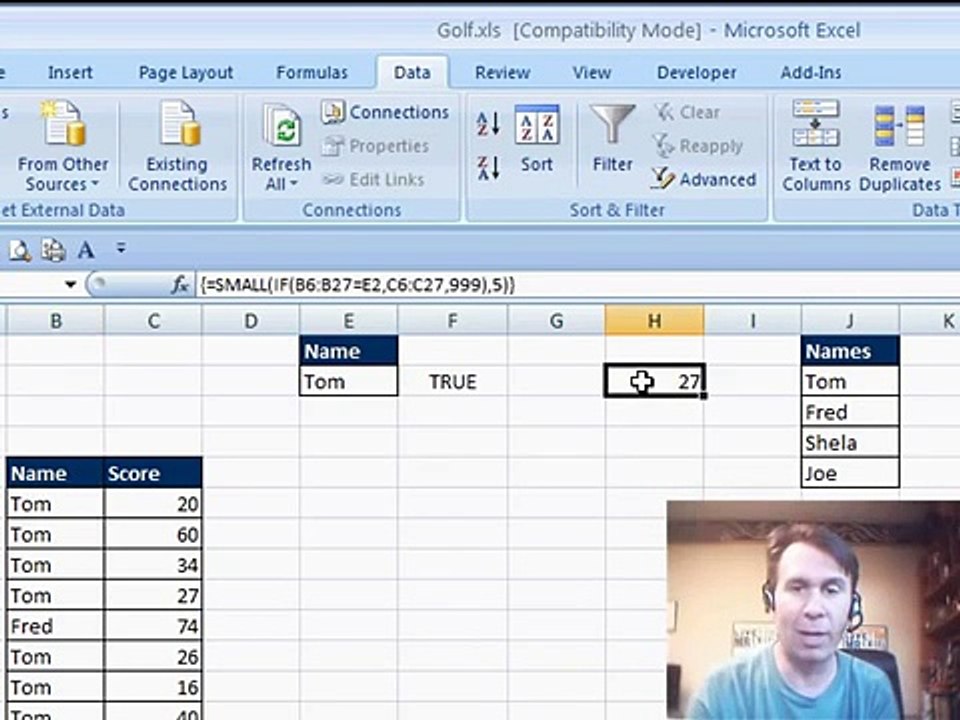Launch Text to Columns wizard
This screenshot has height=720, width=960.
point(816,147)
